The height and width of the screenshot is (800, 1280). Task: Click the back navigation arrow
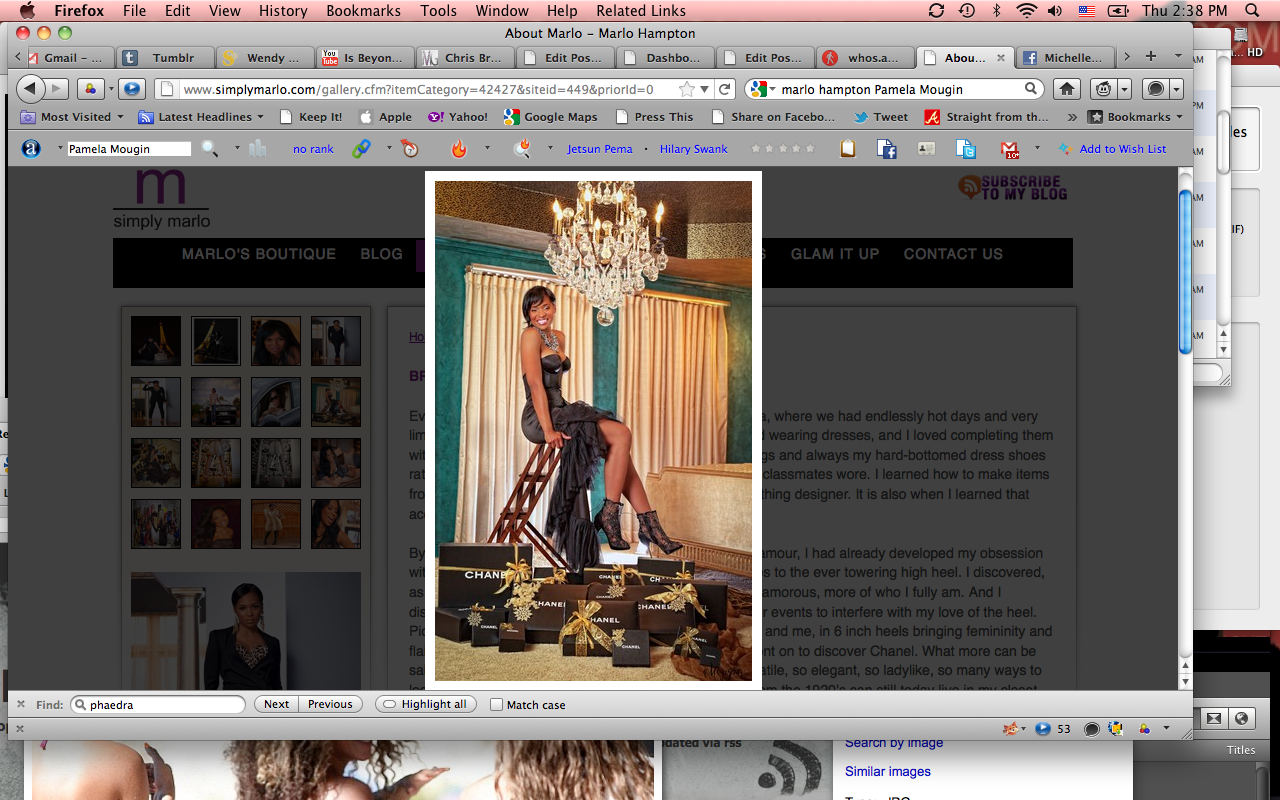tap(31, 89)
